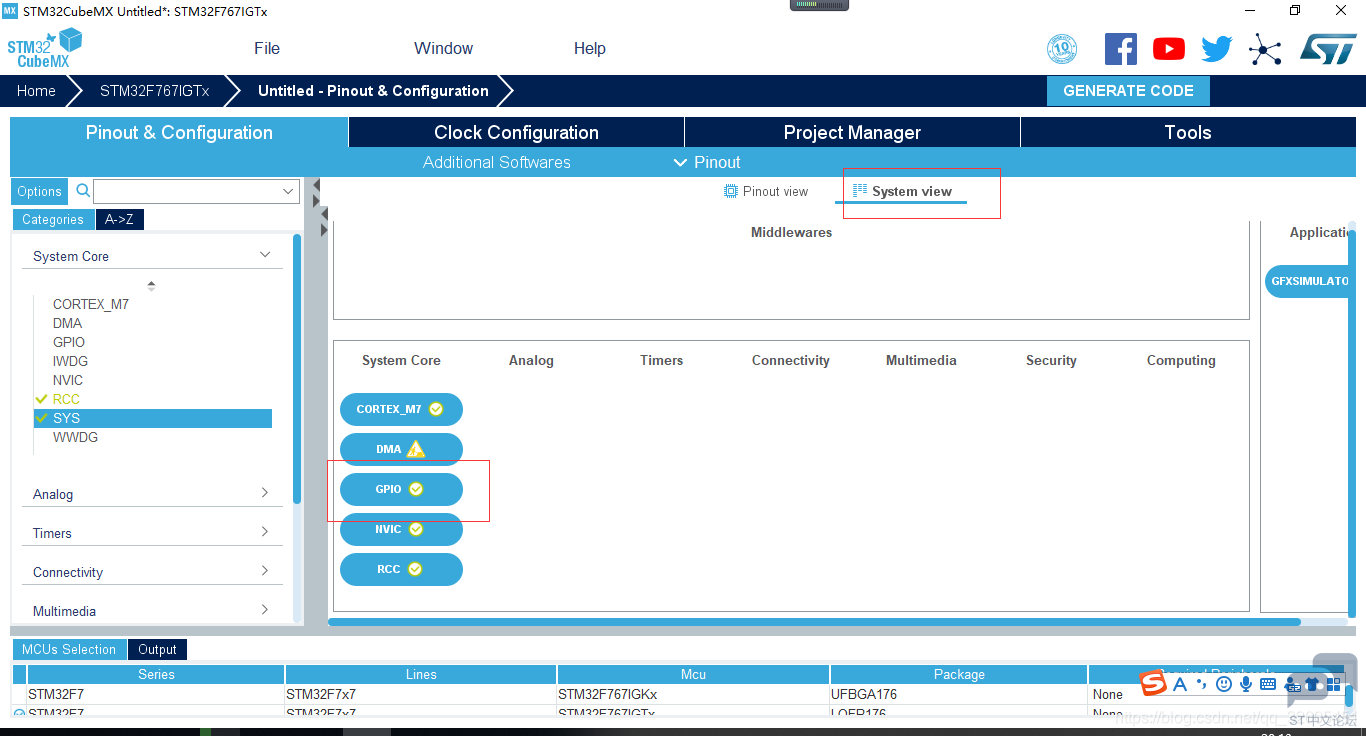Select DMA in the category tree
The image size is (1366, 736).
tap(67, 323)
